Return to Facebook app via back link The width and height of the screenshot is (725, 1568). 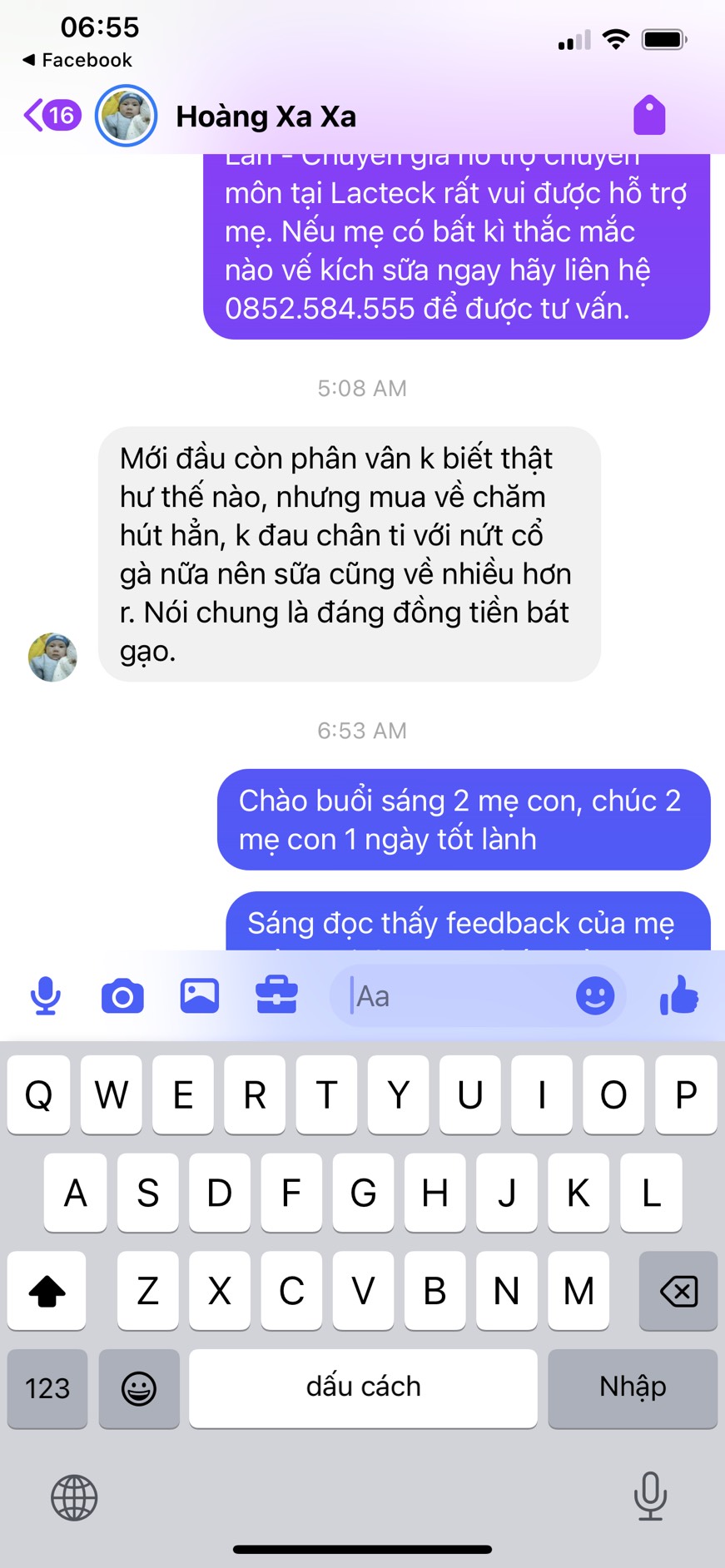click(77, 60)
